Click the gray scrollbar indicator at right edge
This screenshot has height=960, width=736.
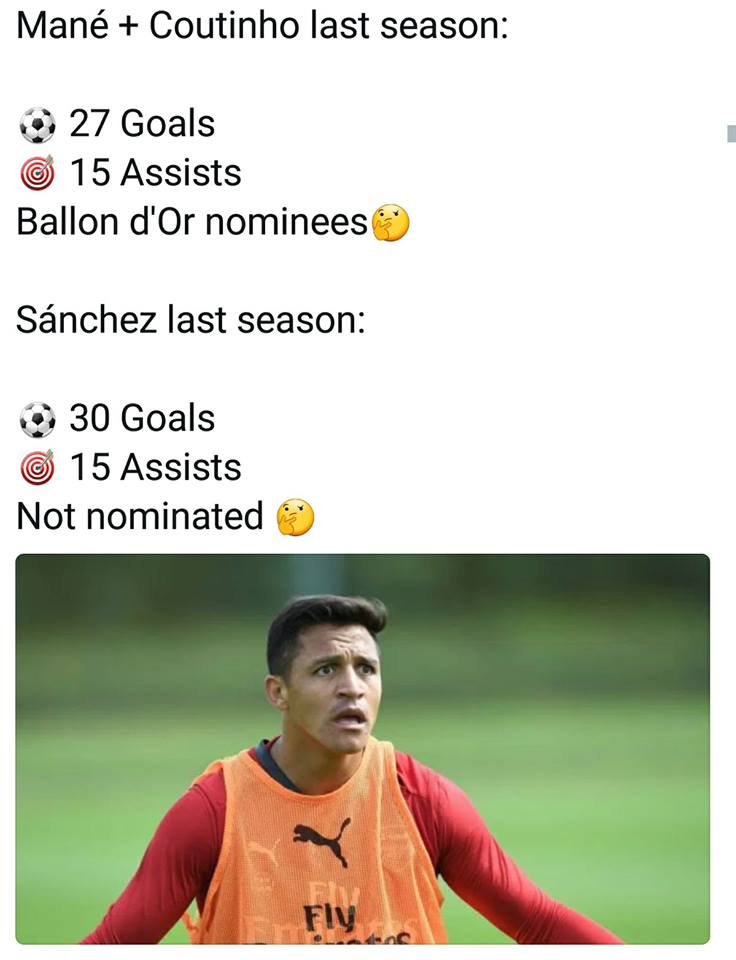(x=731, y=134)
